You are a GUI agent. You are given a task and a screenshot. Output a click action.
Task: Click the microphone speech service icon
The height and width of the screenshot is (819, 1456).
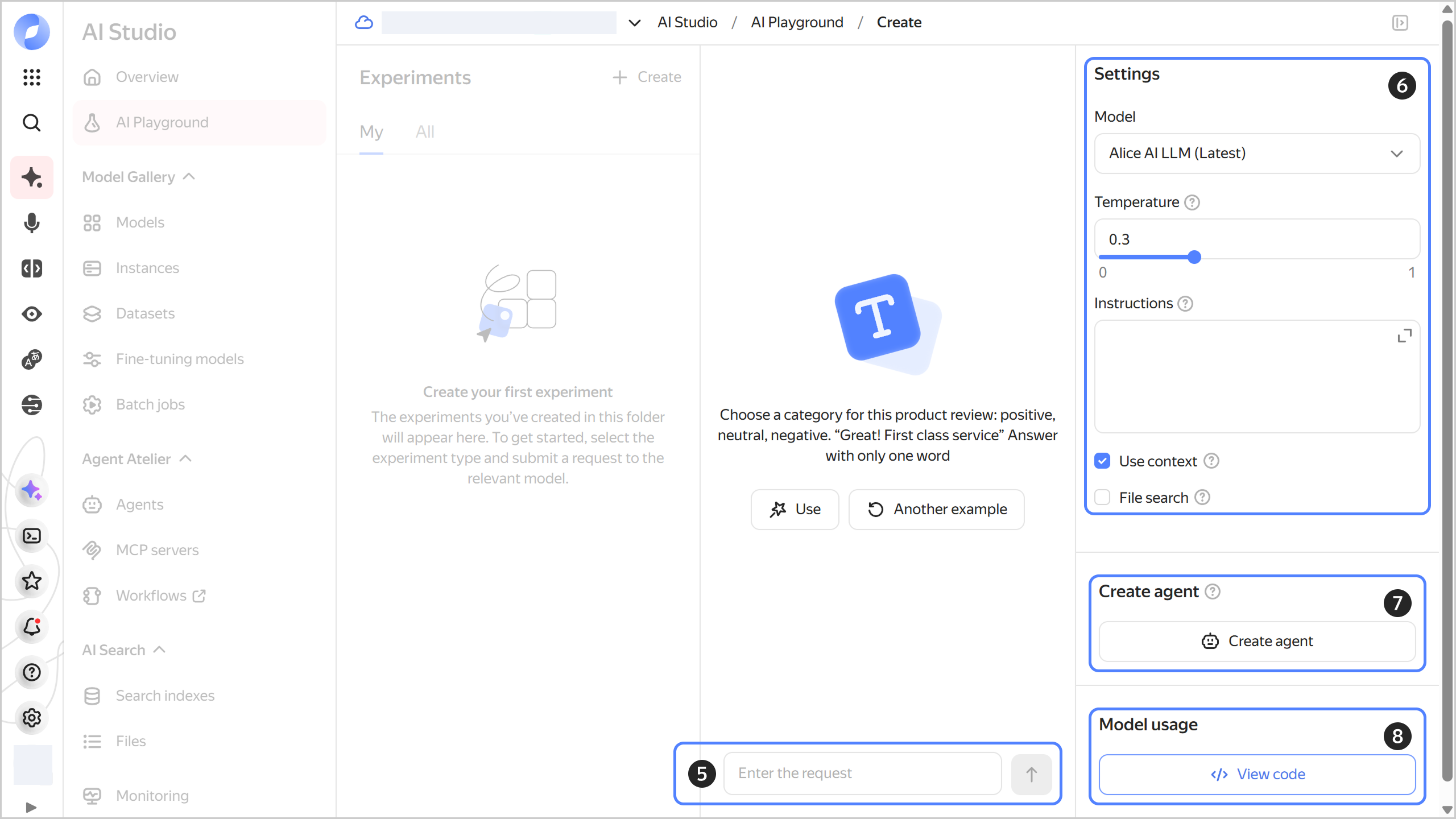32,223
